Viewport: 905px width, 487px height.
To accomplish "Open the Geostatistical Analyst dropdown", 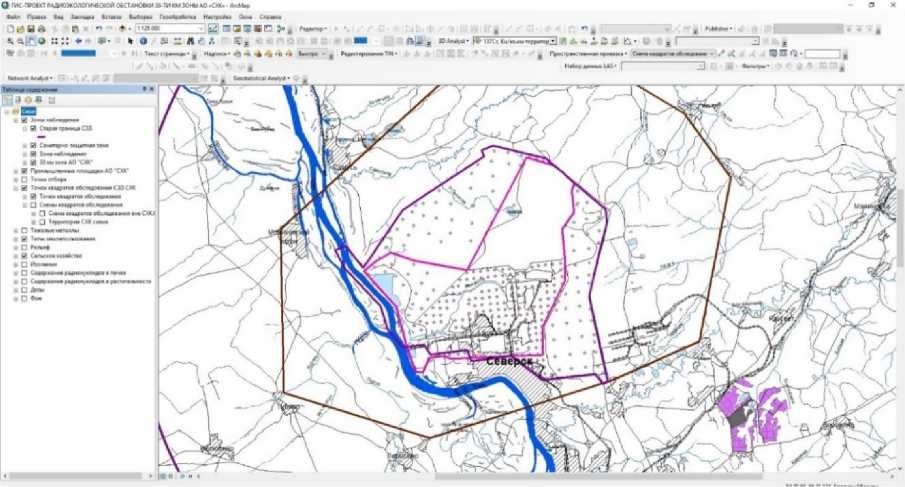I will 261,78.
